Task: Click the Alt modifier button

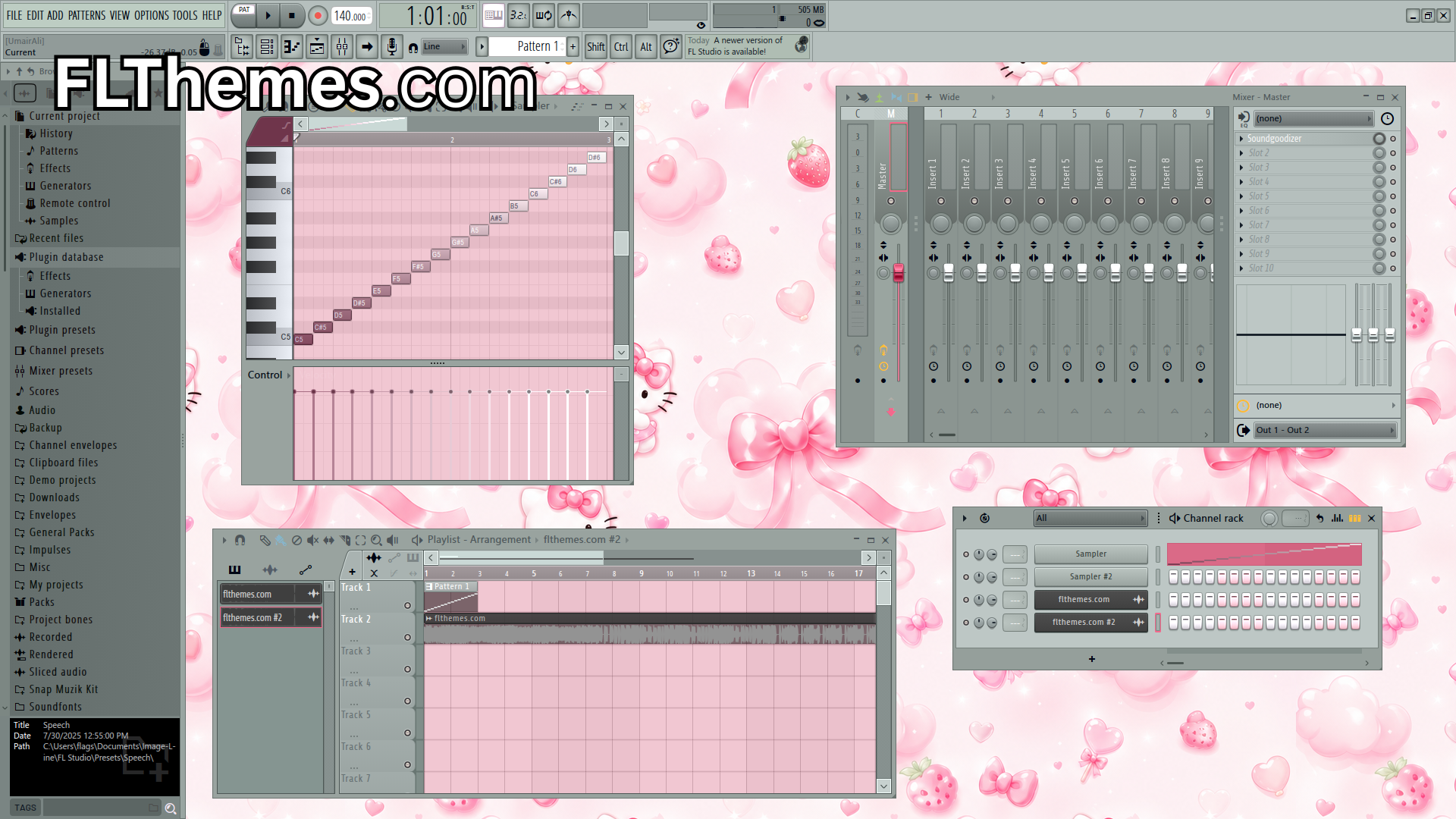Action: coord(646,47)
